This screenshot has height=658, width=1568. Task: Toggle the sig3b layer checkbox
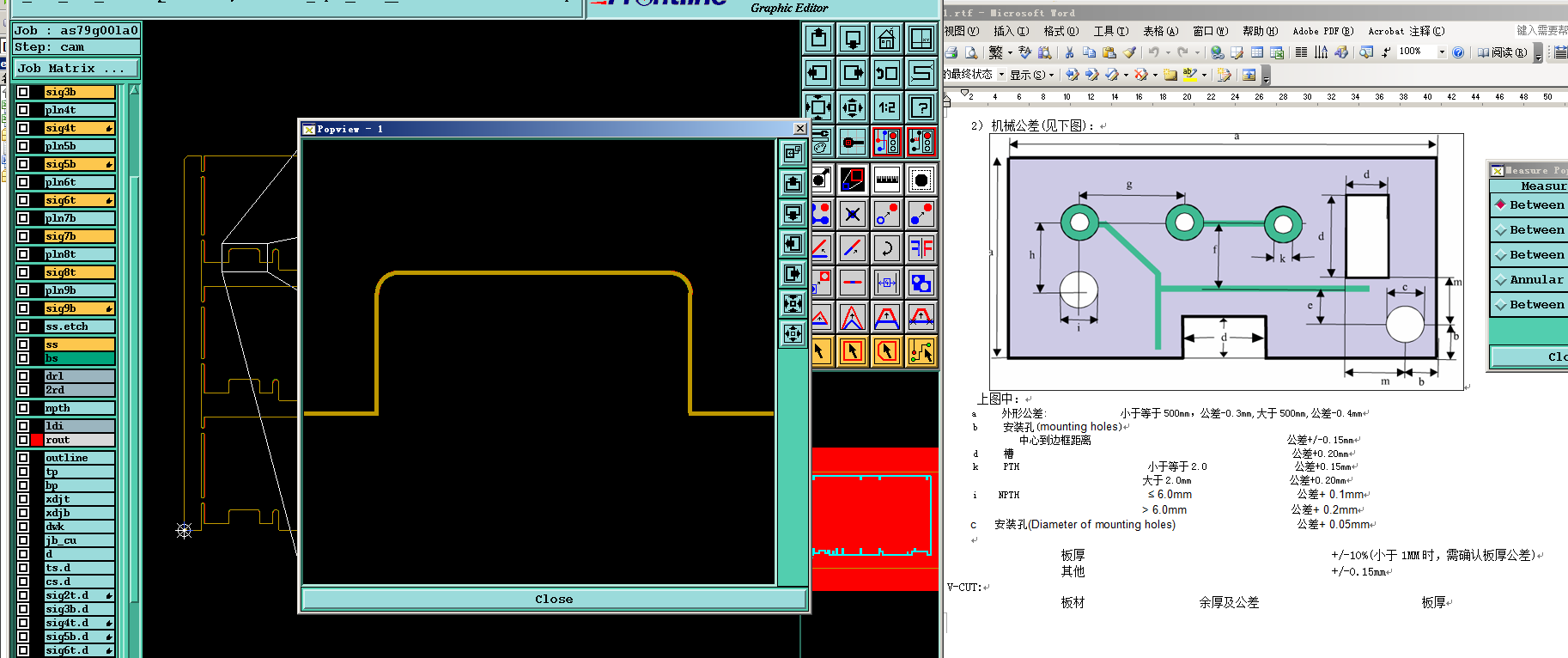[x=23, y=92]
